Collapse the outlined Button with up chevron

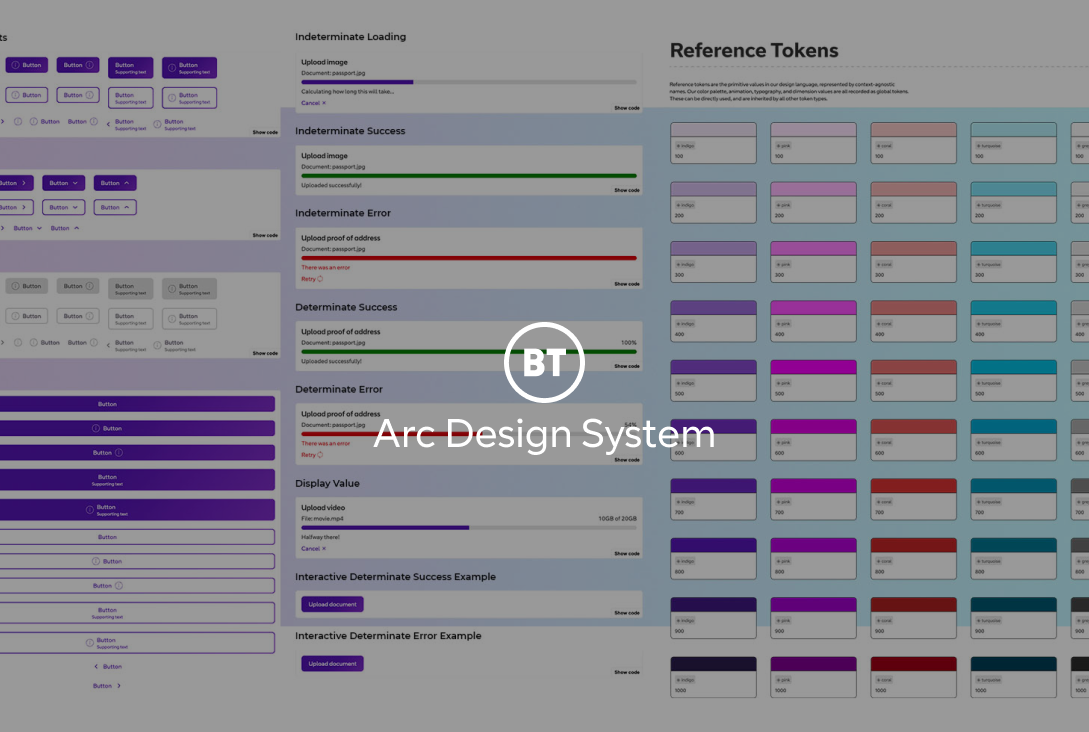pos(115,207)
